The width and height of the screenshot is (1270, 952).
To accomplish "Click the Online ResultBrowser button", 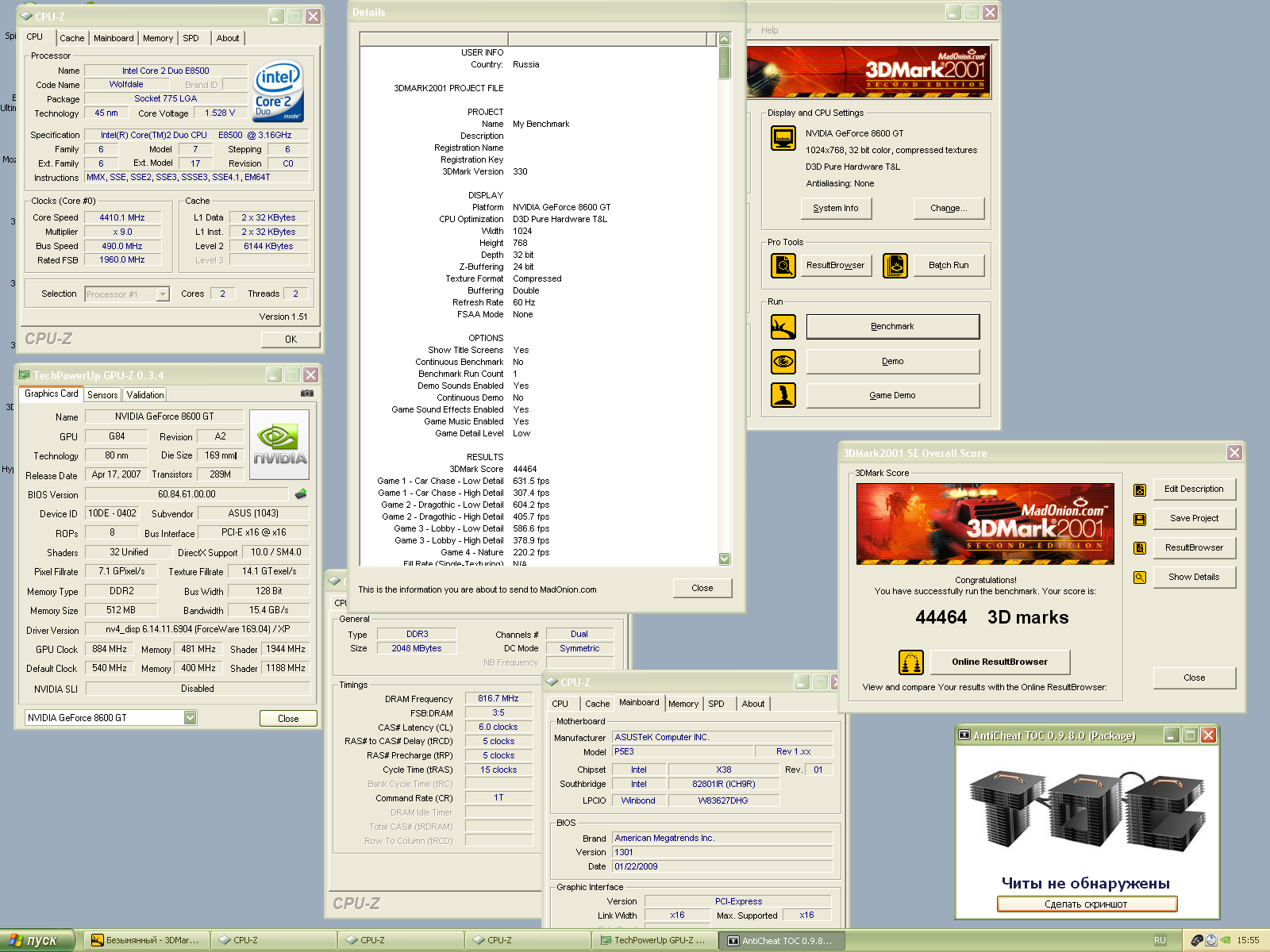I will point(999,662).
